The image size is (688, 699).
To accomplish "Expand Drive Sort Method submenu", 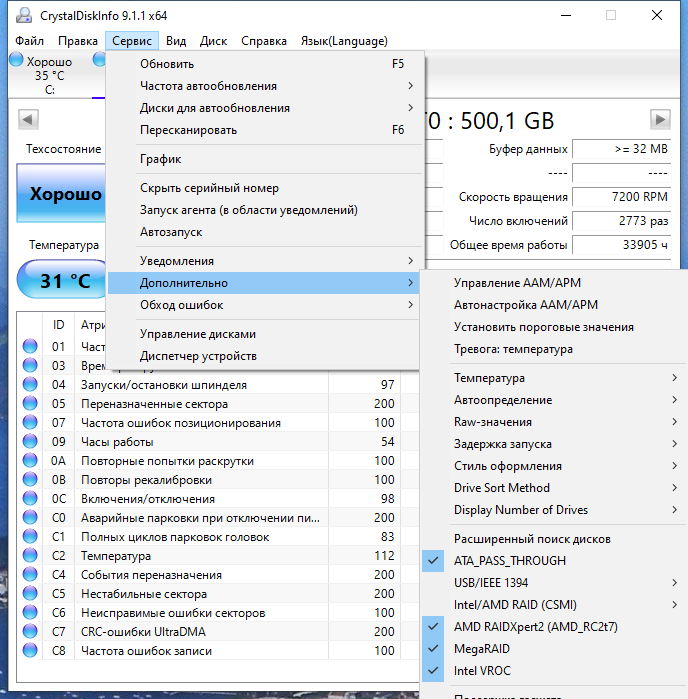I will pyautogui.click(x=553, y=488).
